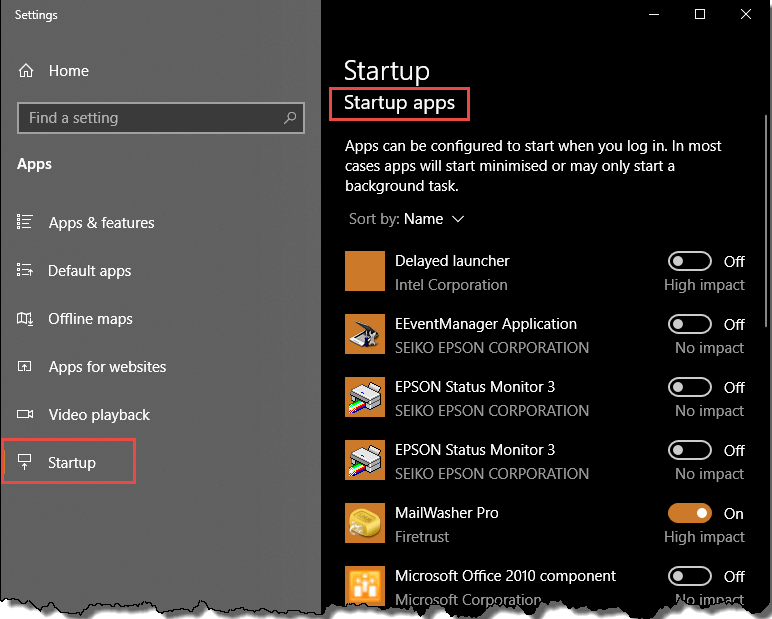Click the magnifier icon in search box

pyautogui.click(x=290, y=118)
